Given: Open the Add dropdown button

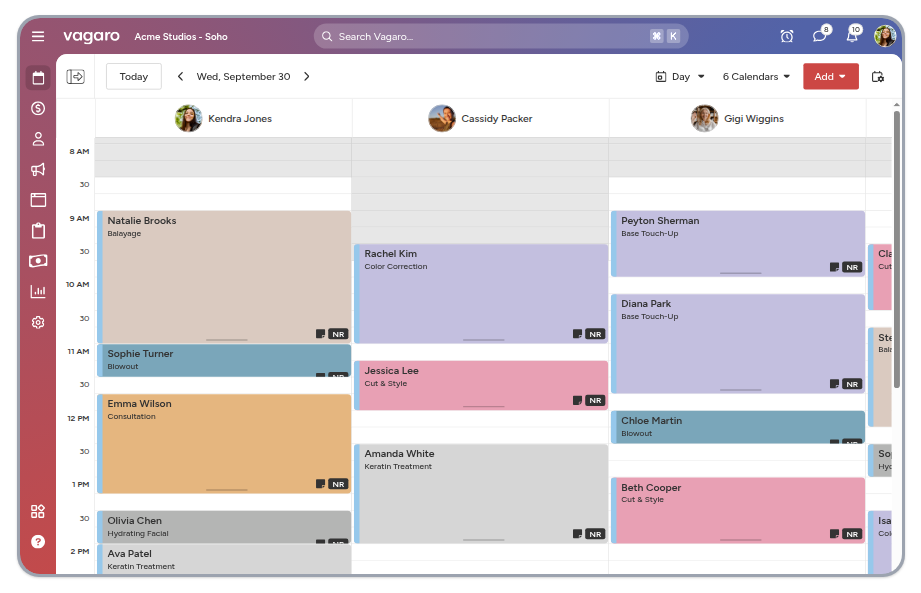Looking at the screenshot, I should pyautogui.click(x=831, y=77).
